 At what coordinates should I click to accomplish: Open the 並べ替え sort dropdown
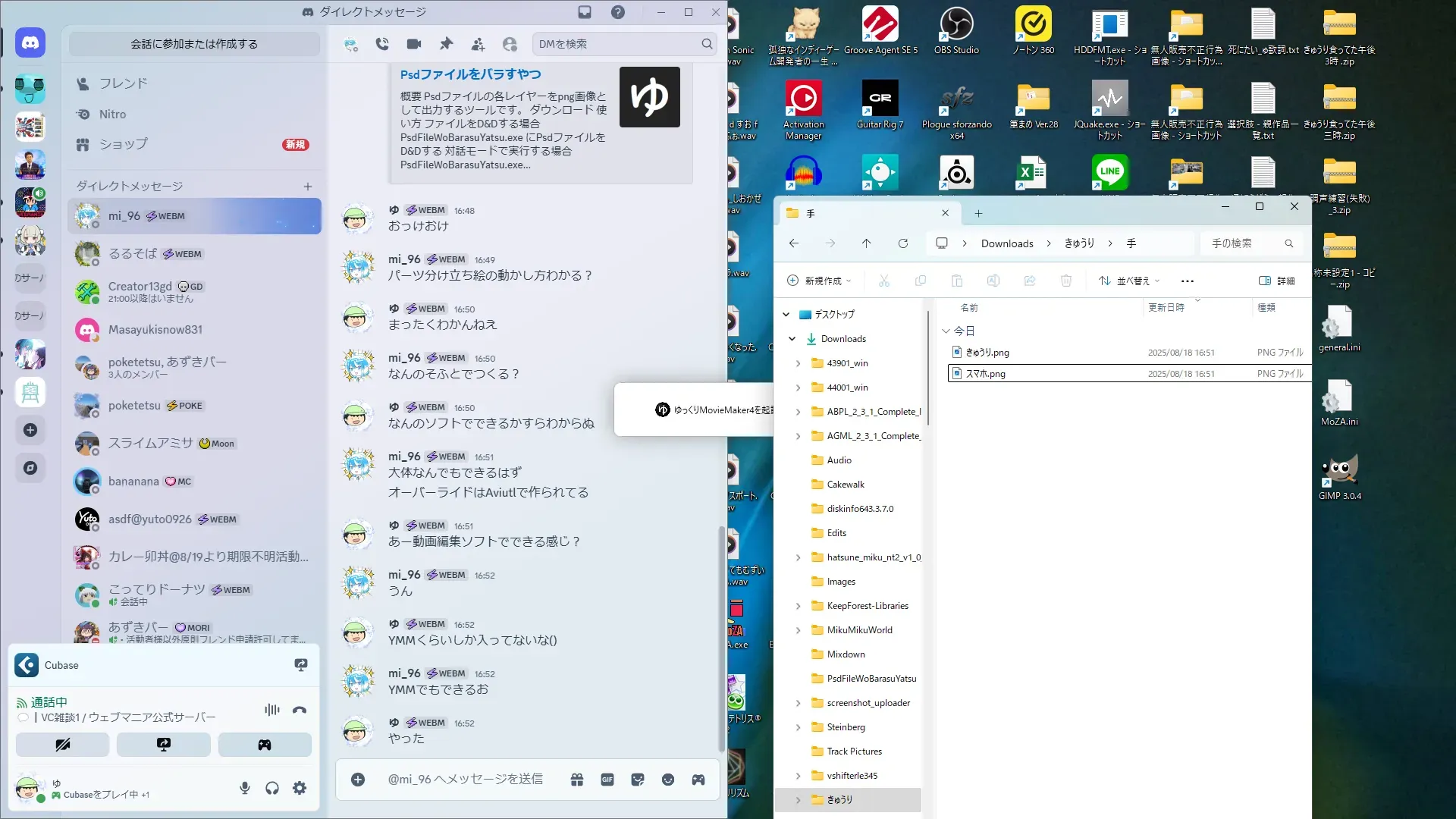[1129, 281]
